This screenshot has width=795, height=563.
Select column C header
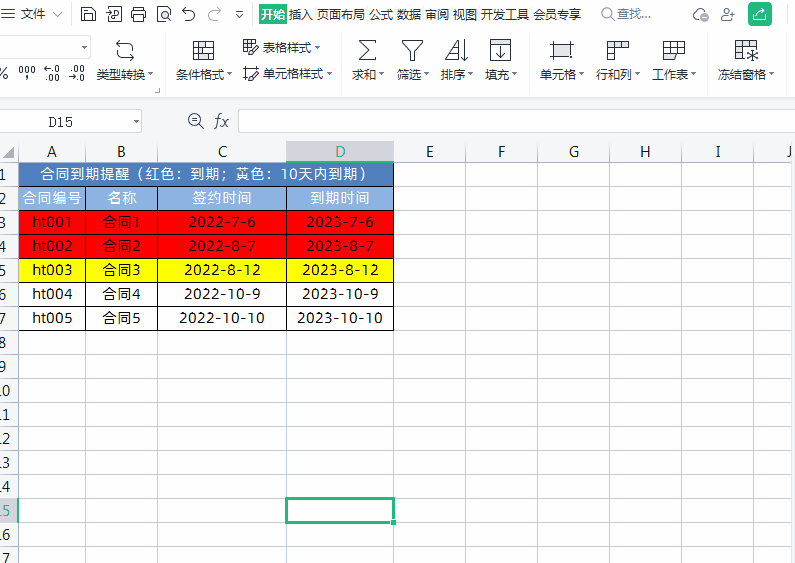point(222,152)
